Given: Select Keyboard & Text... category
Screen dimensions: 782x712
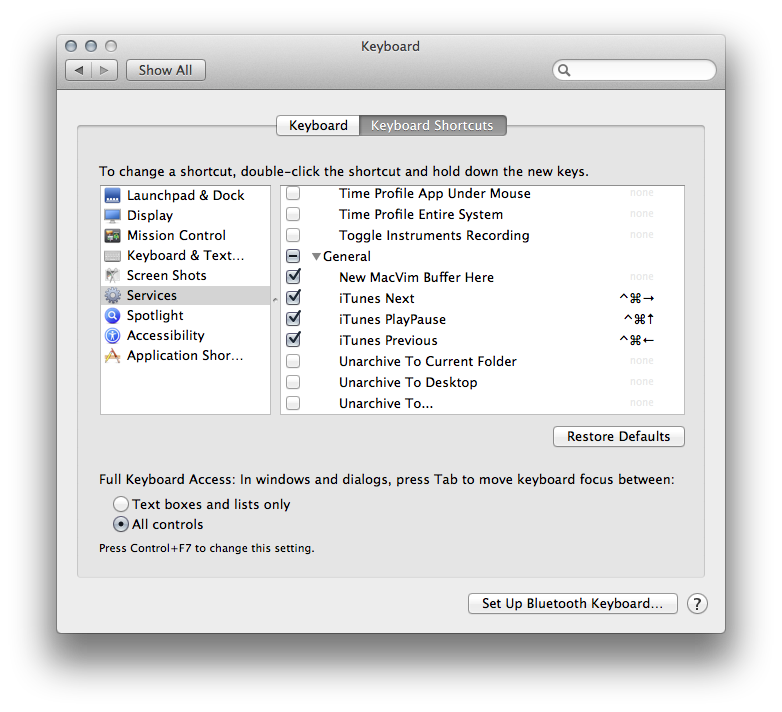Looking at the screenshot, I should [186, 255].
